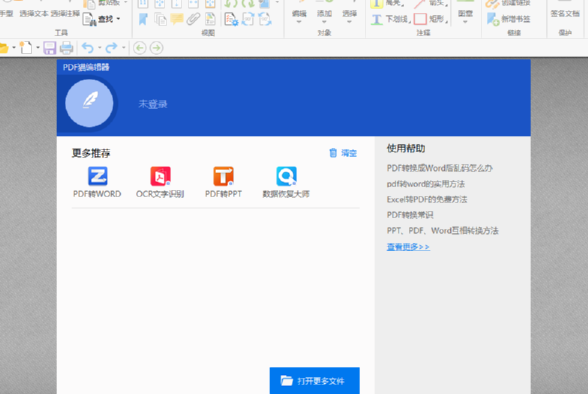Expand the 查找 find dropdown arrow

point(118,19)
